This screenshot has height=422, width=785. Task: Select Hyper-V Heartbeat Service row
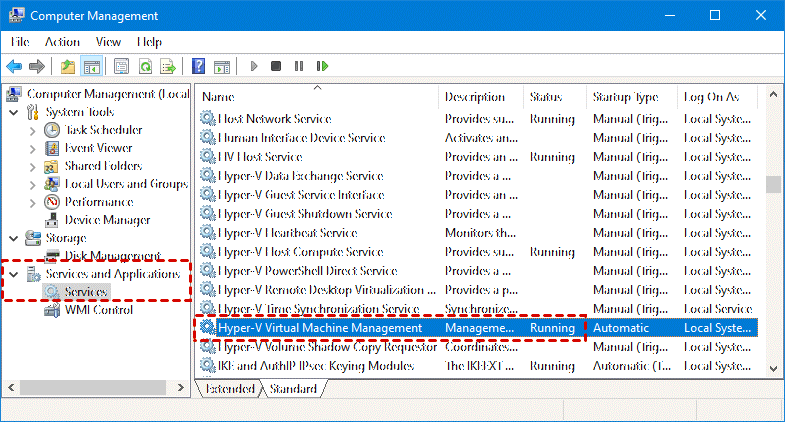[477, 233]
